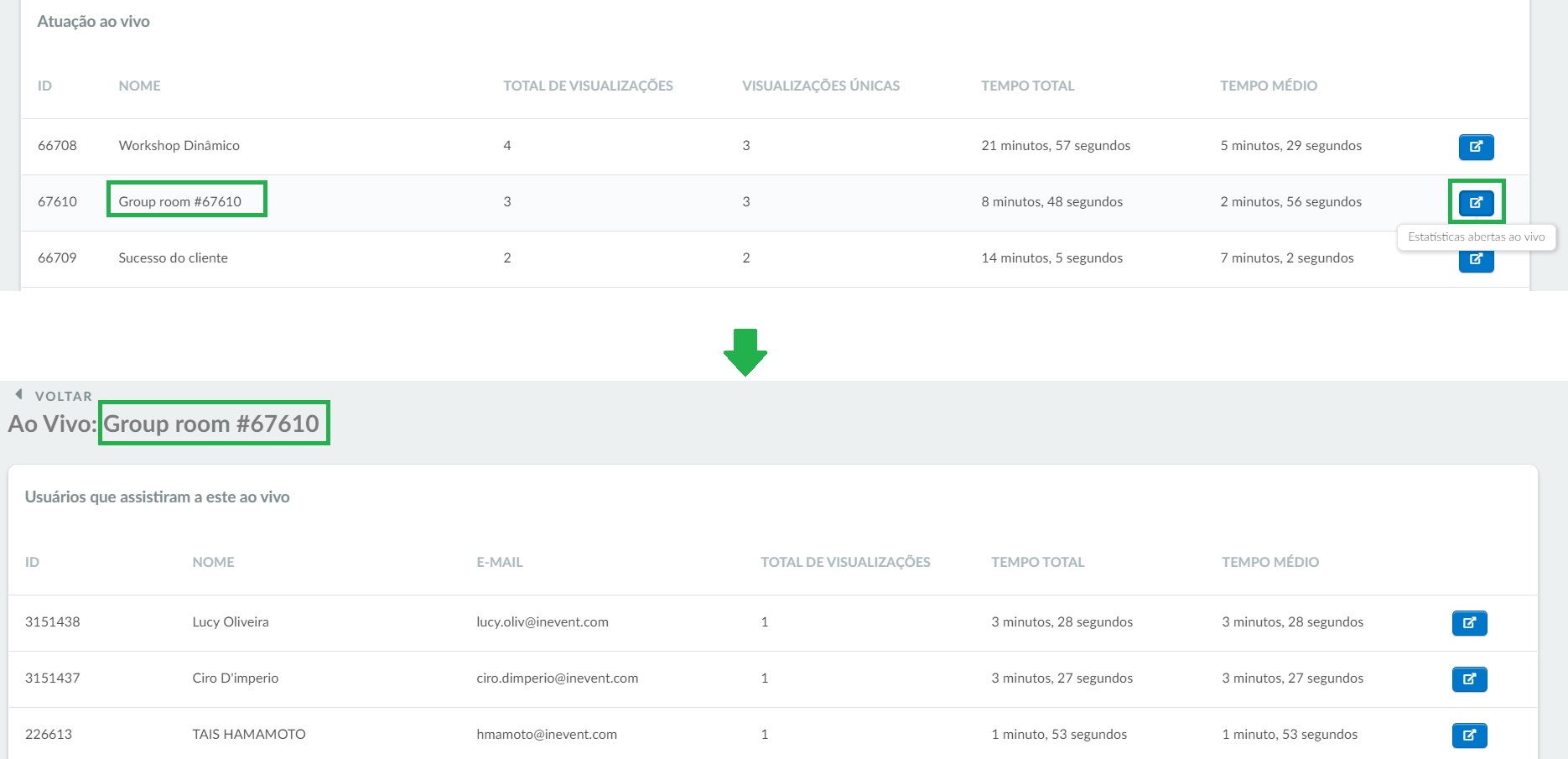
Task: Click 'Atuação ao vivo' section heading
Action: (93, 21)
